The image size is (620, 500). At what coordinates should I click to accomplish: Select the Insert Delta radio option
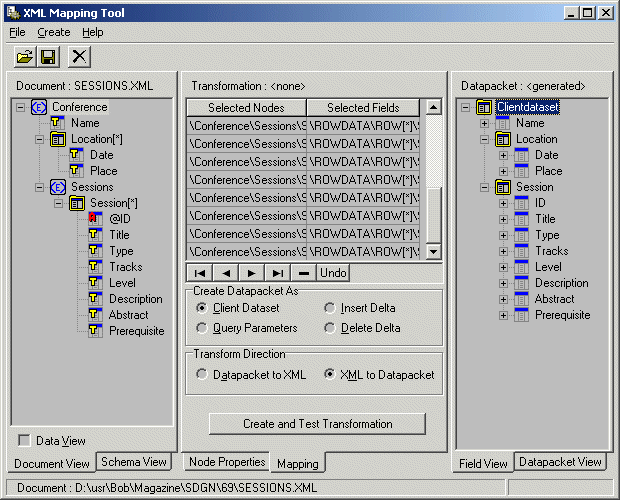pos(330,308)
